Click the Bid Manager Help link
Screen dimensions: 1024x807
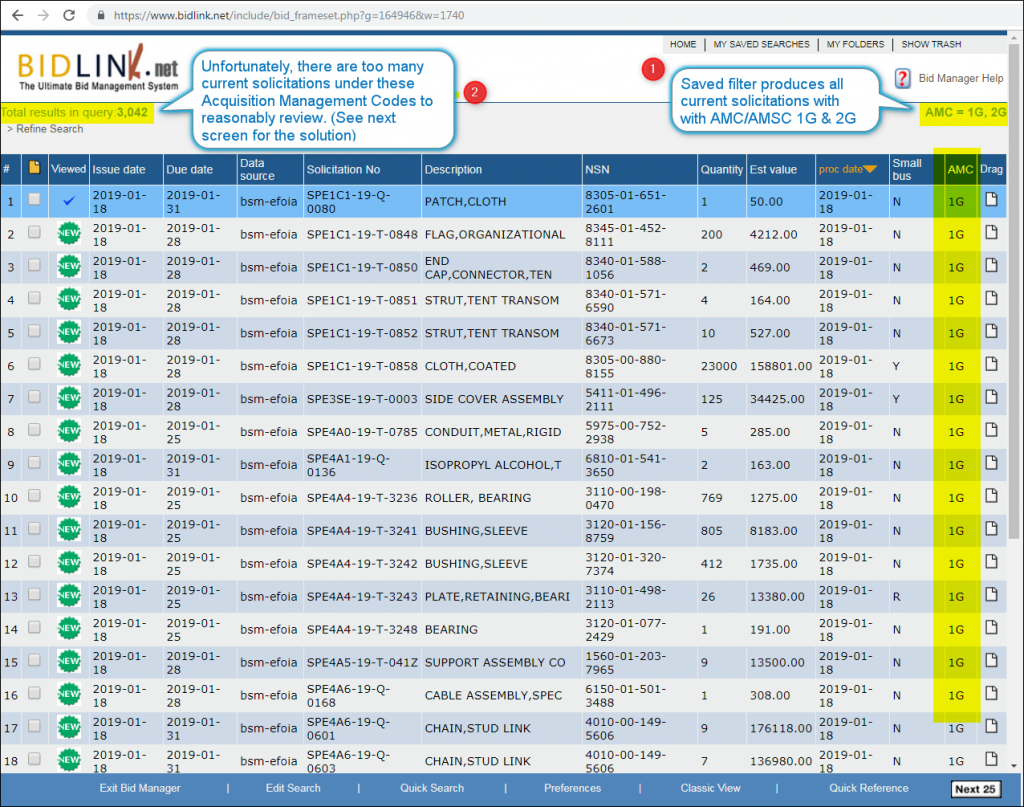click(961, 78)
